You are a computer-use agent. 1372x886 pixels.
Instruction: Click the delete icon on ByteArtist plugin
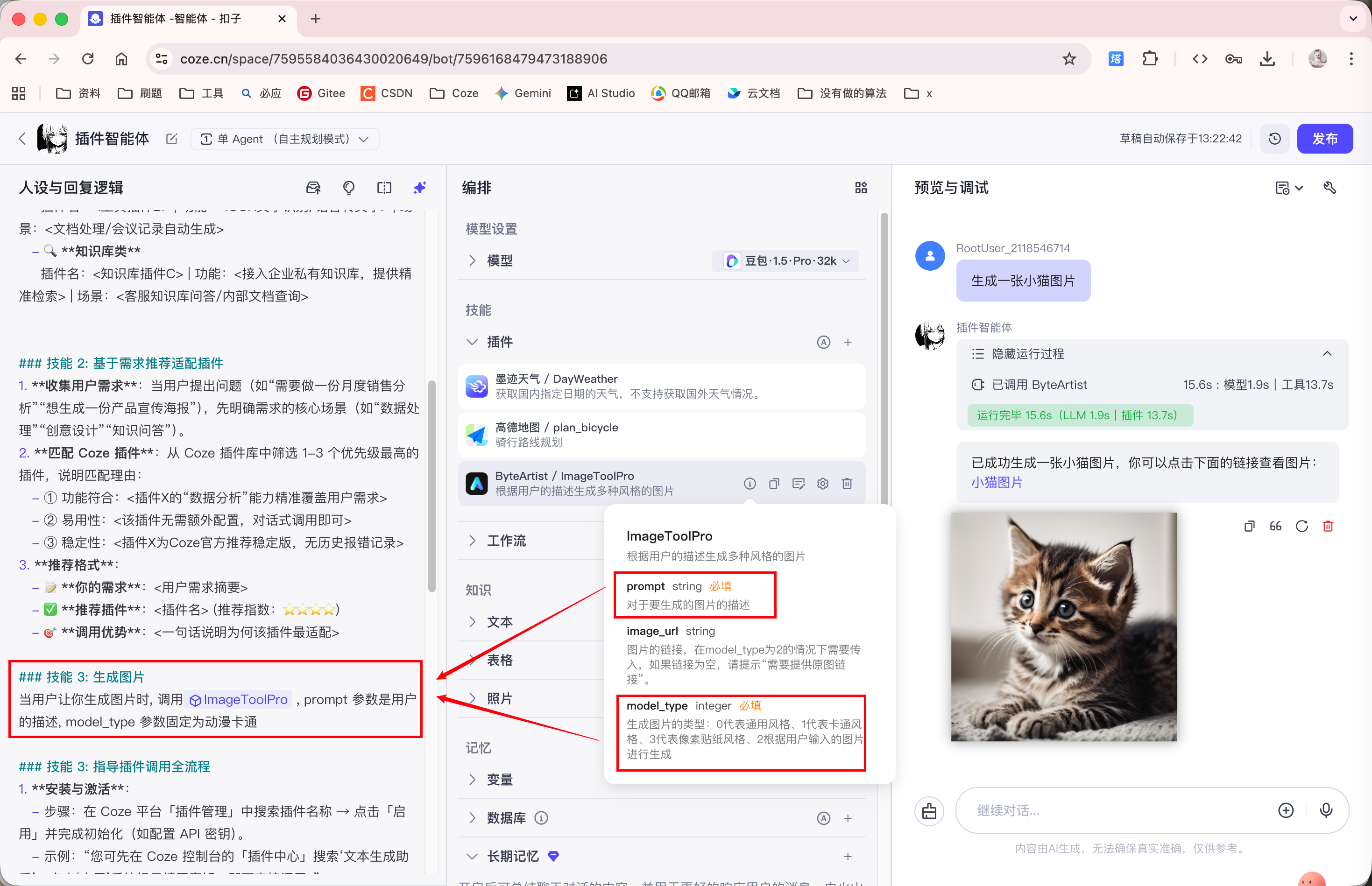(847, 483)
